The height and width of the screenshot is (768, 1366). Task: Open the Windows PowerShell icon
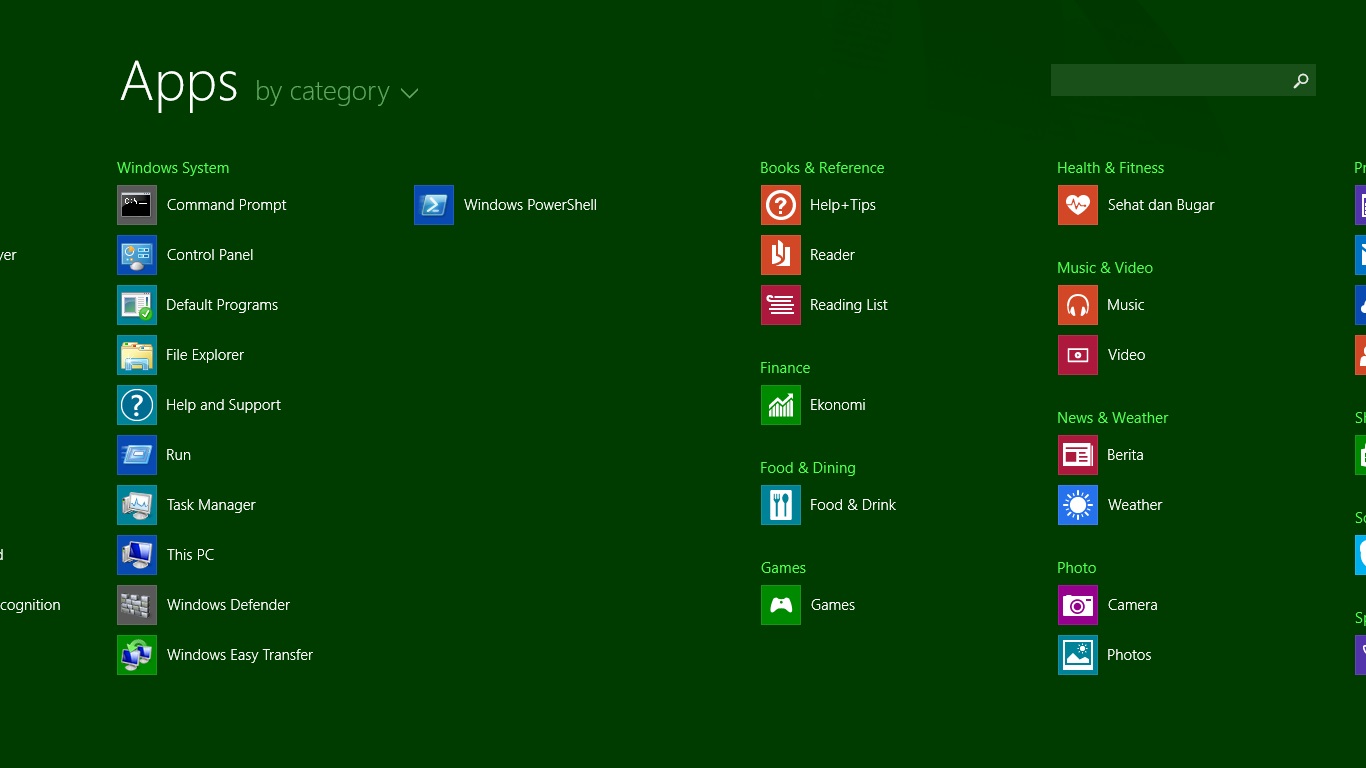434,205
